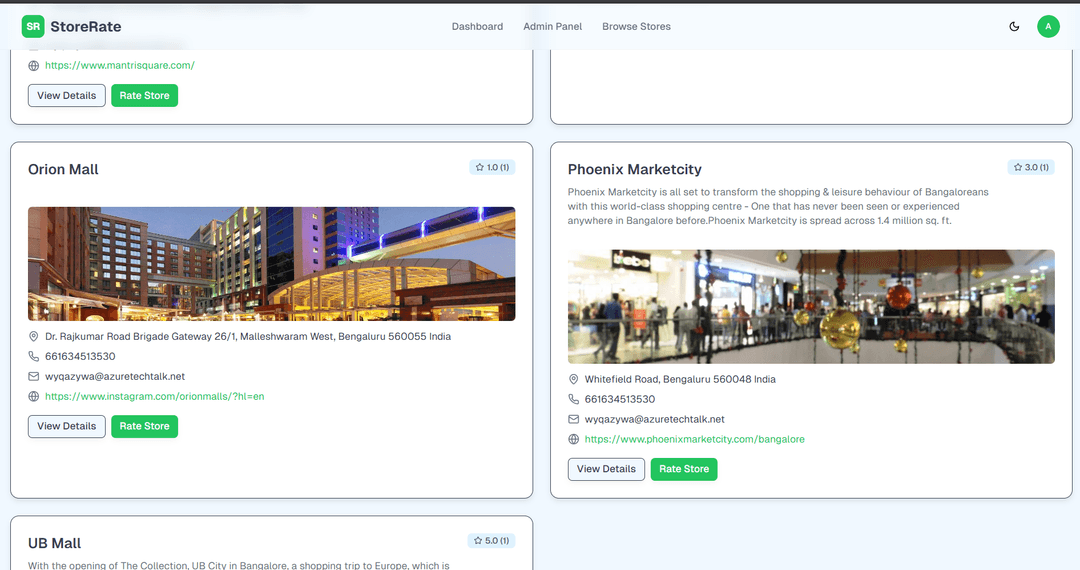The height and width of the screenshot is (570, 1080).
Task: Go to Admin Panel in navigation
Action: click(x=552, y=26)
